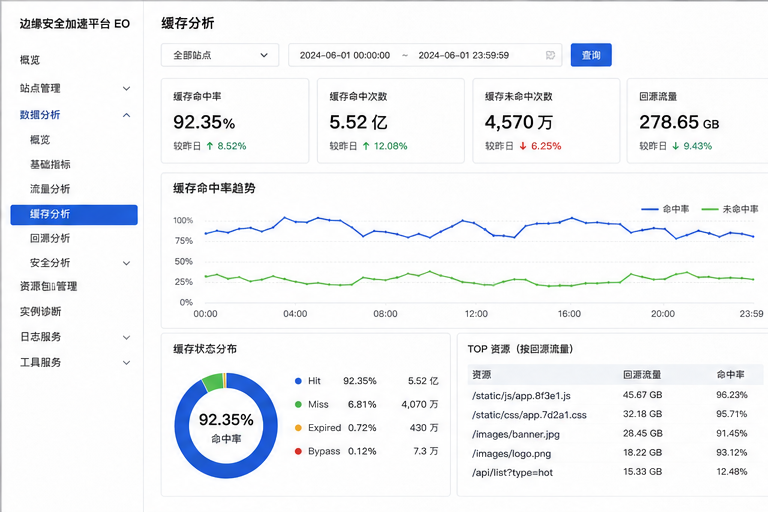
Task: Open 日志服务 in sidebar
Action: point(40,337)
